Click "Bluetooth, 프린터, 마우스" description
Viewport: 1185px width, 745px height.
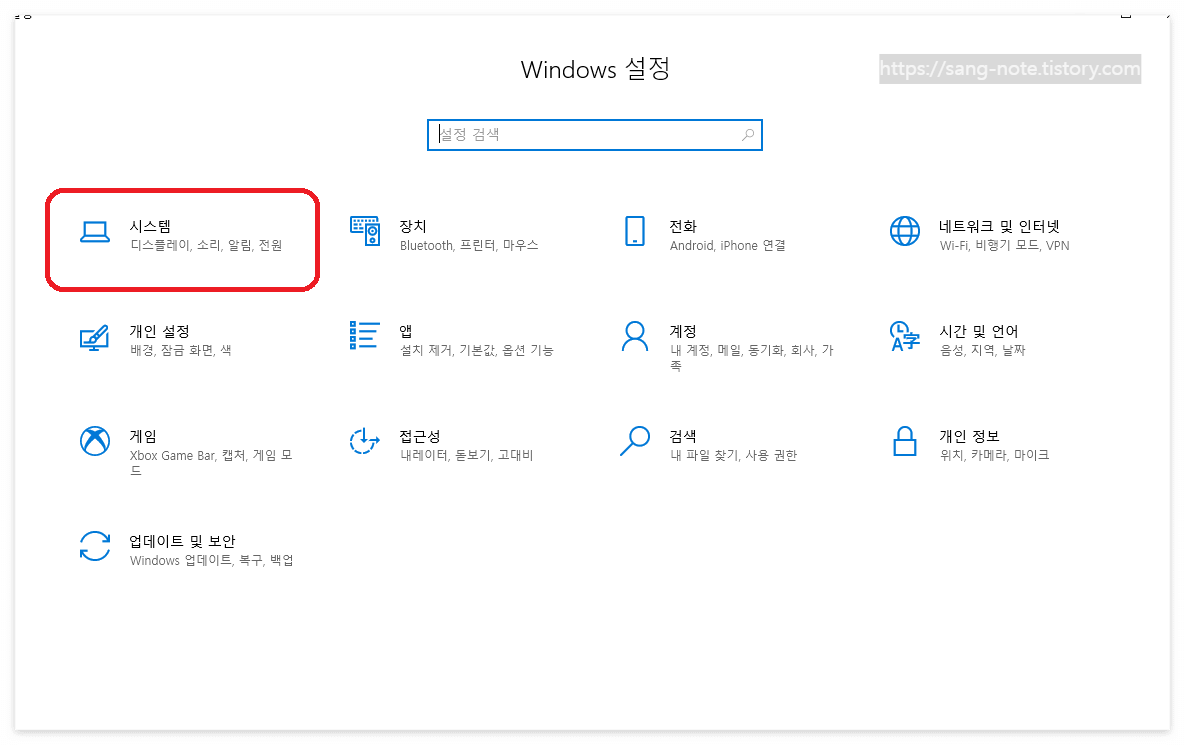point(469,246)
